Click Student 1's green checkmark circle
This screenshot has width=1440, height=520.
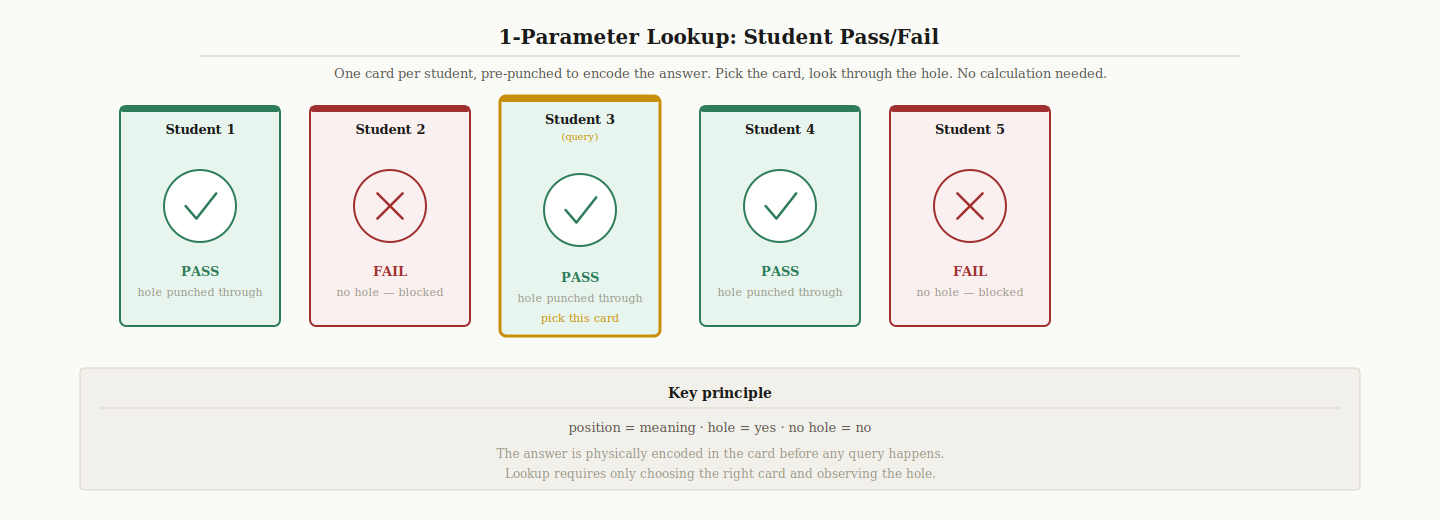[200, 206]
